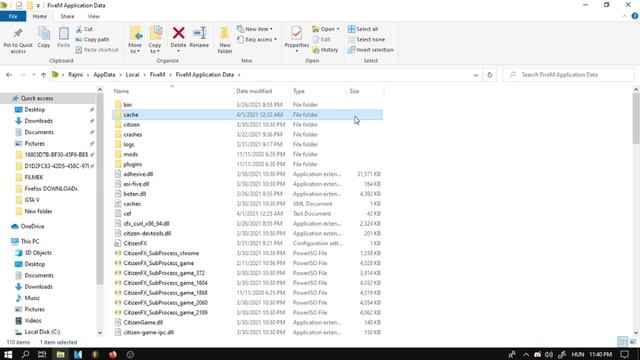Open the Easy access dropdown
Viewport: 640px width, 360px height.
[x=257, y=40]
